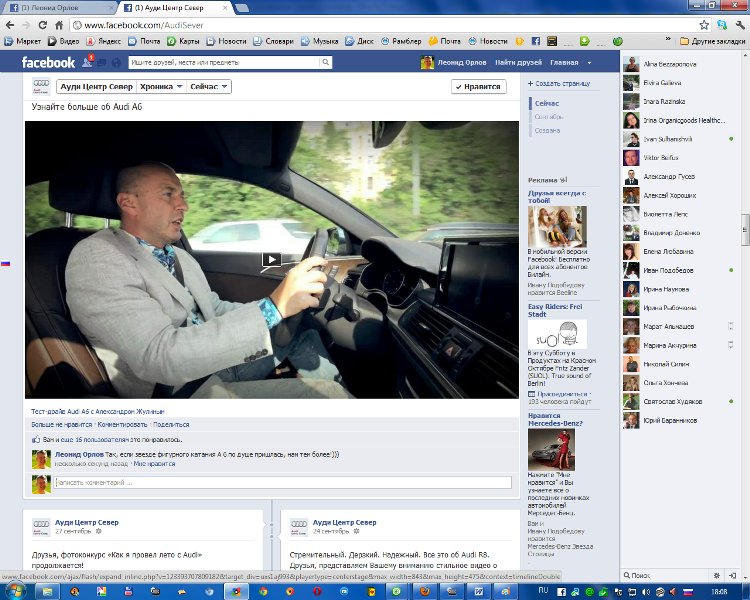Click Поделиться under video
Screen dimensions: 750x600
[x=171, y=424]
